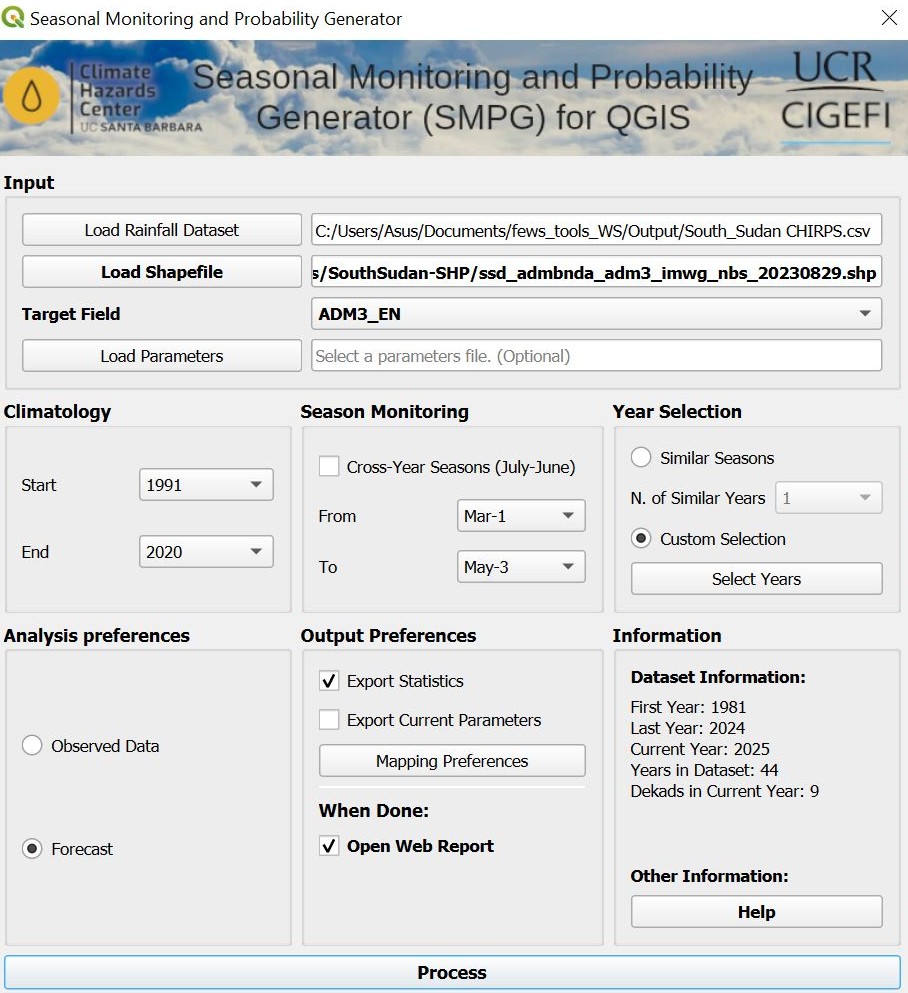This screenshot has width=908, height=993.
Task: Click the QGIS logo icon in title bar
Action: (x=14, y=19)
